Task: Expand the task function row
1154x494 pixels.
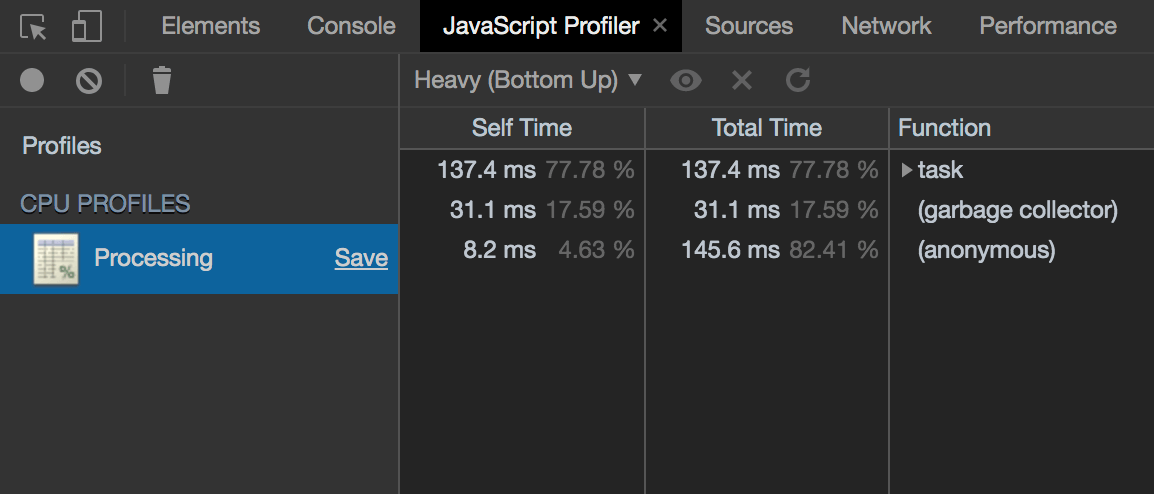Action: [x=906, y=170]
